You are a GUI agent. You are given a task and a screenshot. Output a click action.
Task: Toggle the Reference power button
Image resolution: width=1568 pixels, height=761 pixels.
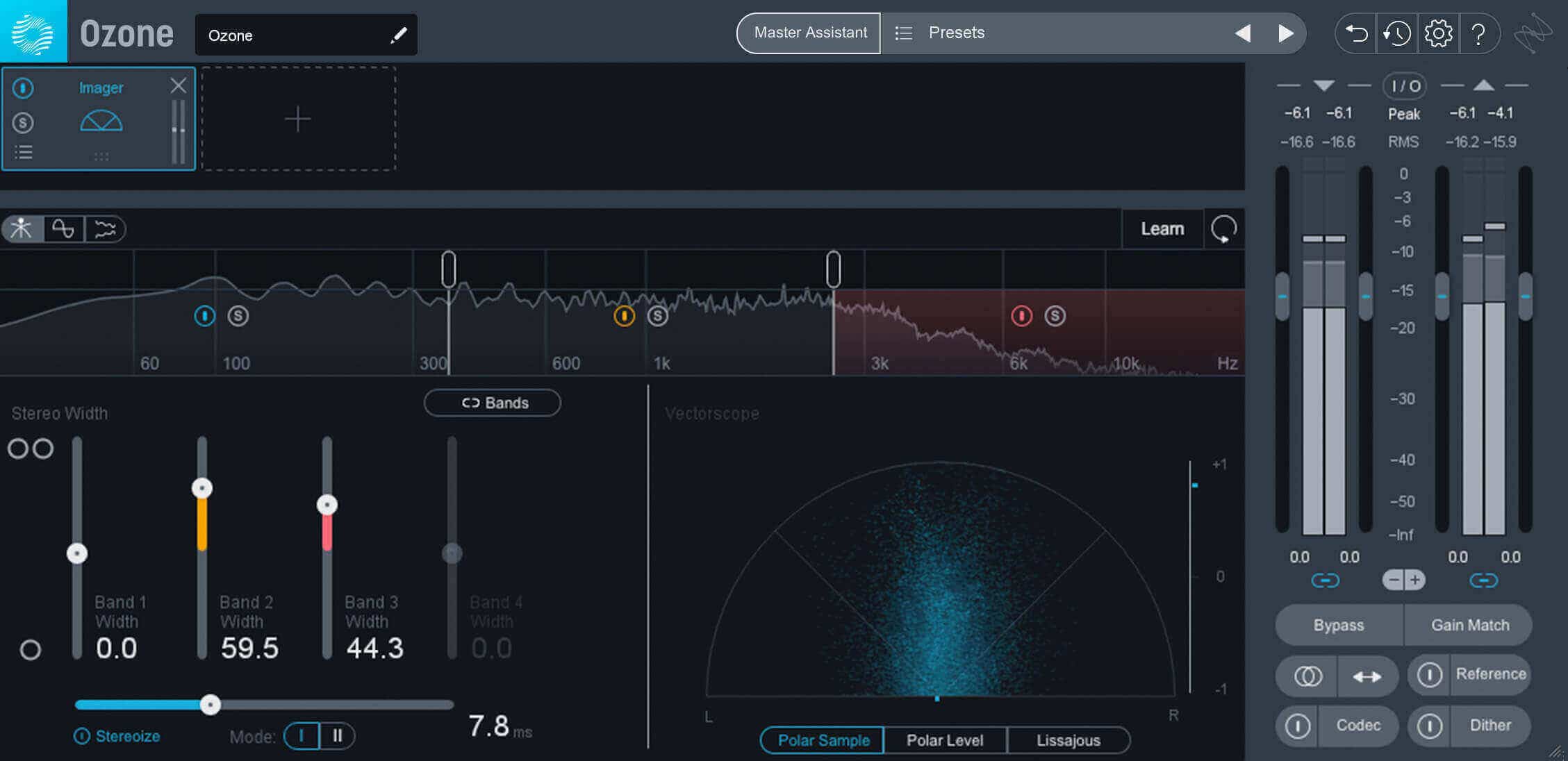(x=1430, y=675)
